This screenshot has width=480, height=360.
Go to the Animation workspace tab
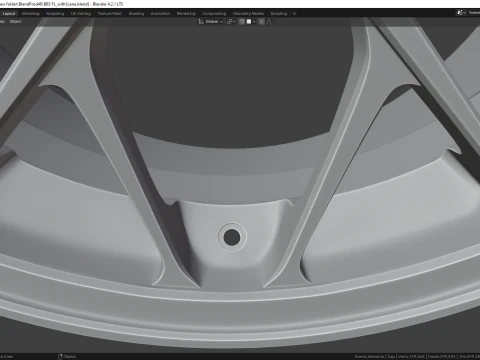[160, 14]
